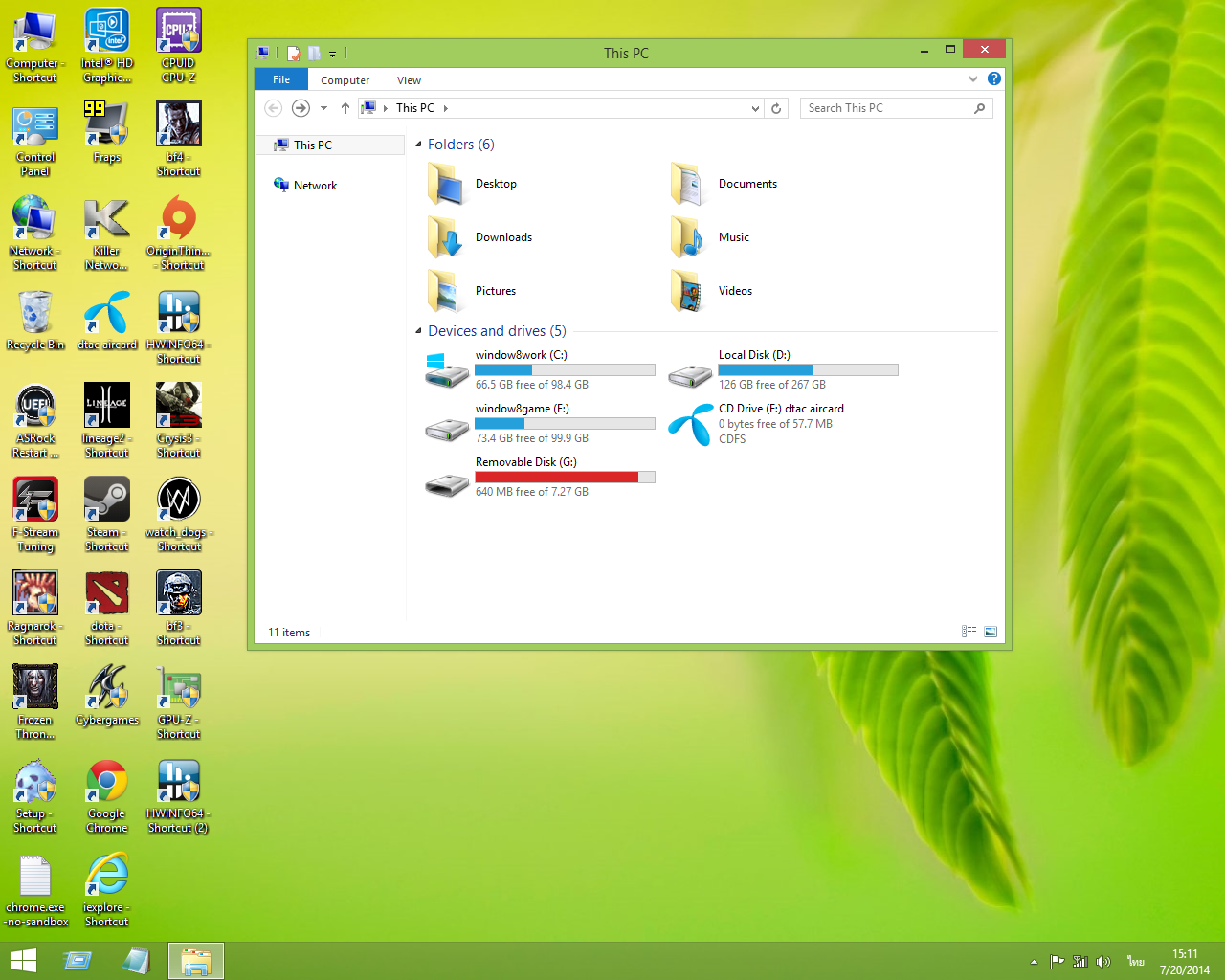Collapse the Devices and drives (5) group

click(x=418, y=331)
